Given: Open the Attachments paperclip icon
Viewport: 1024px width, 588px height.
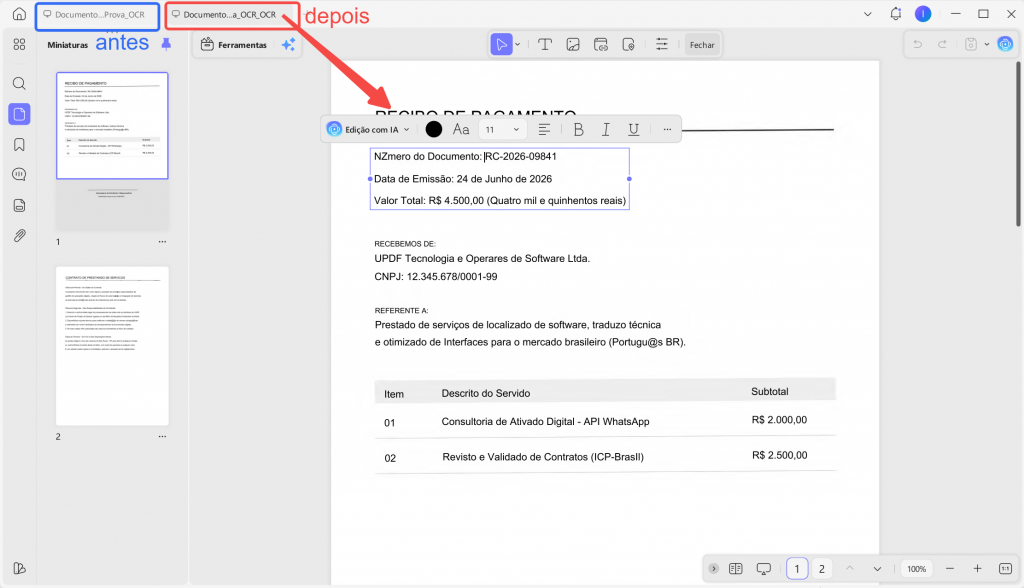Looking at the screenshot, I should pyautogui.click(x=19, y=235).
